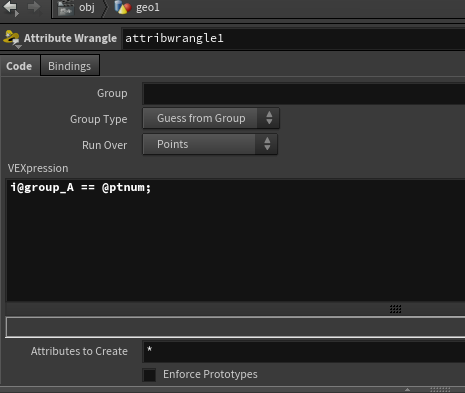Click the Run Over dropdown arrows
The width and height of the screenshot is (465, 393).
[267, 144]
